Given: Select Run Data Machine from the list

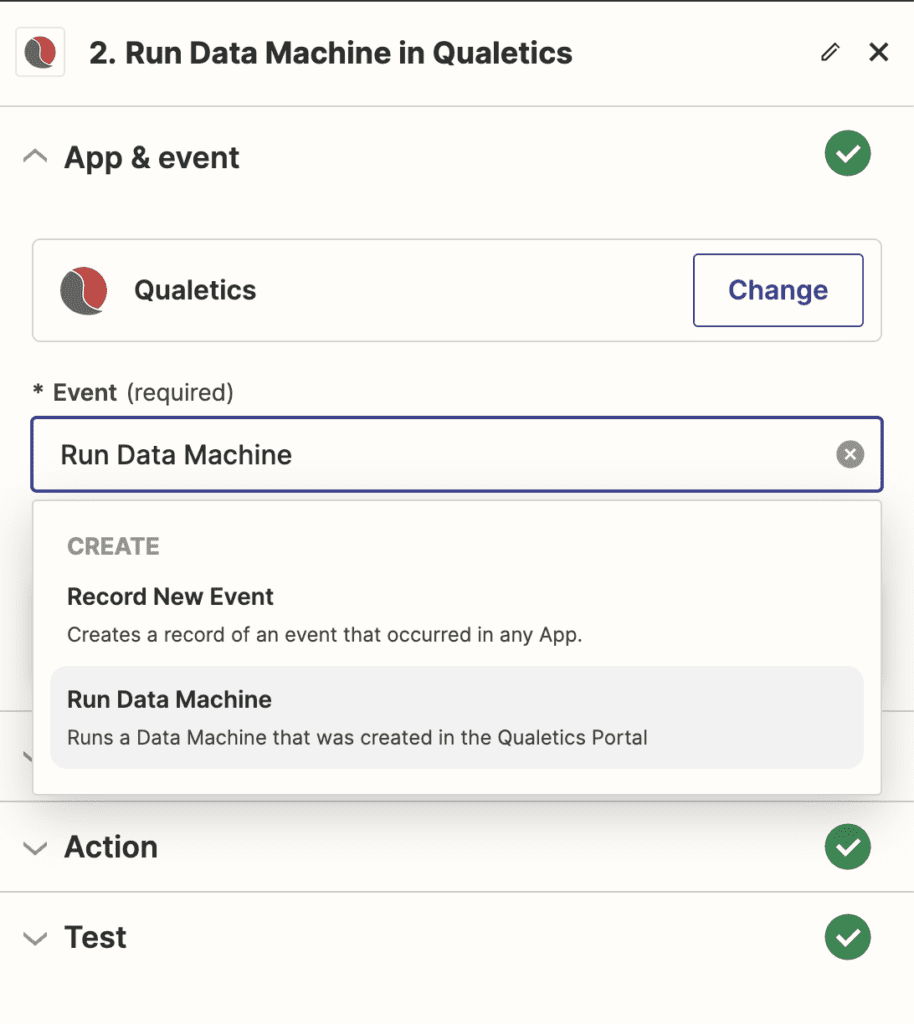Looking at the screenshot, I should (x=169, y=699).
